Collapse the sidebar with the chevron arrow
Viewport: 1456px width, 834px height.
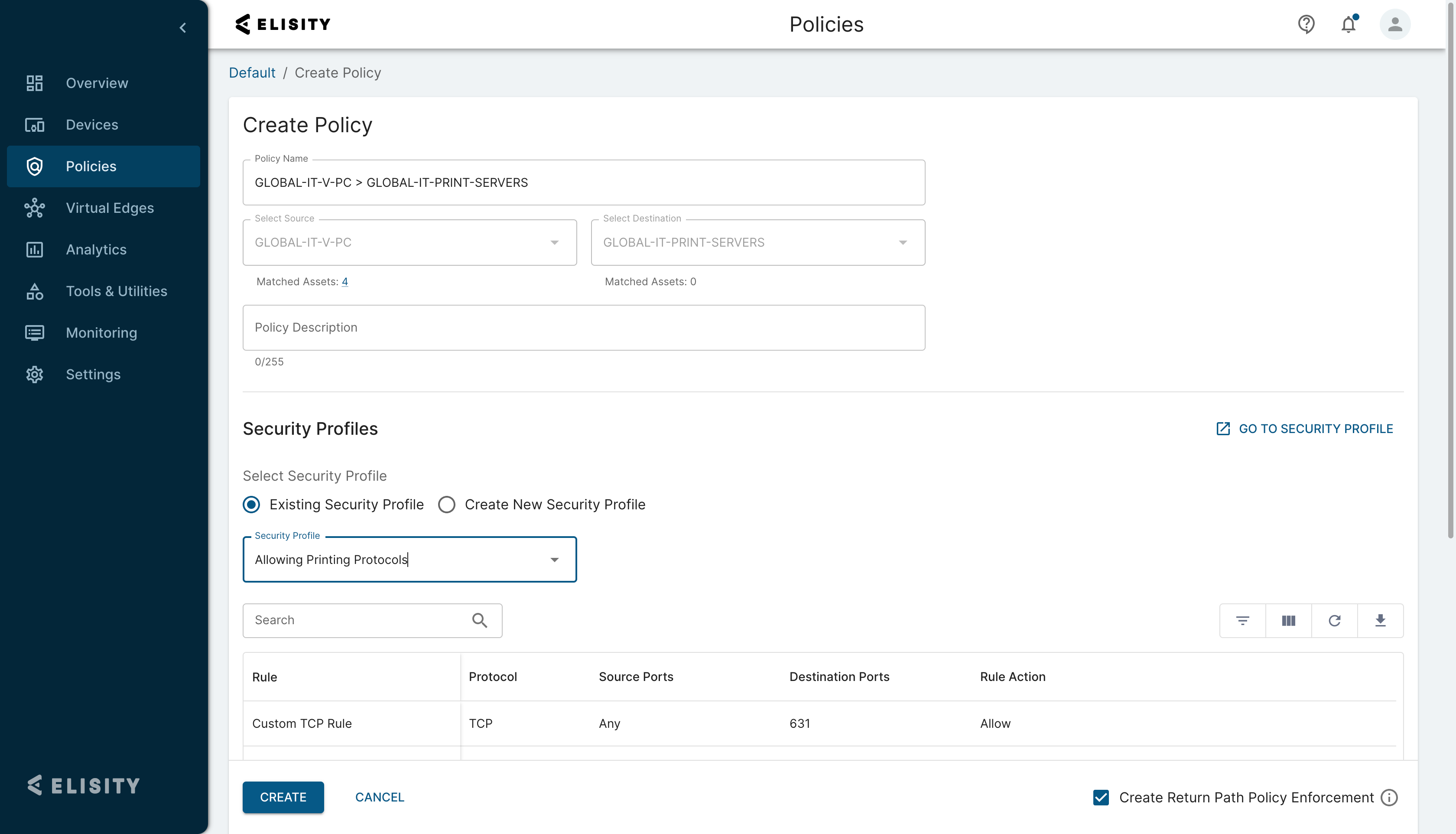click(x=182, y=27)
